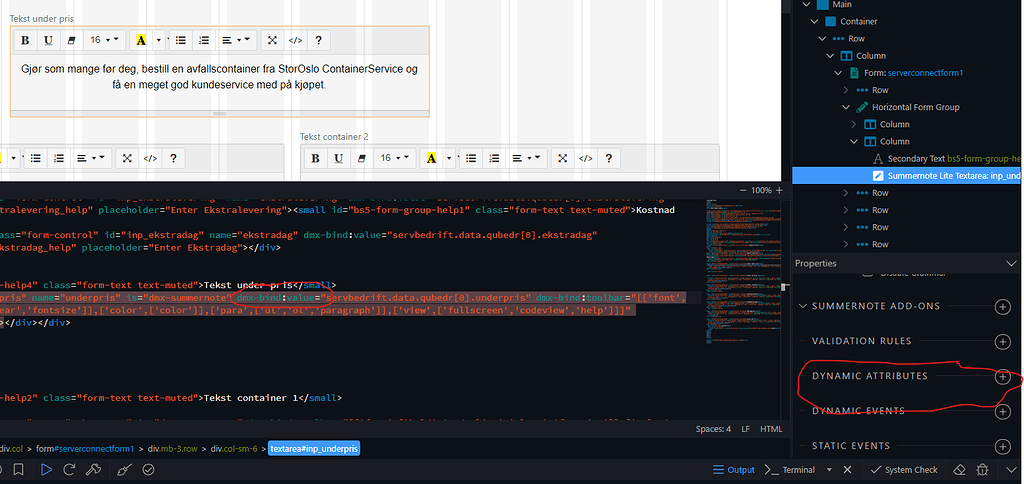Apply recent yellow highlight color in Tekst under pris
The height and width of the screenshot is (484, 1024).
coord(141,40)
